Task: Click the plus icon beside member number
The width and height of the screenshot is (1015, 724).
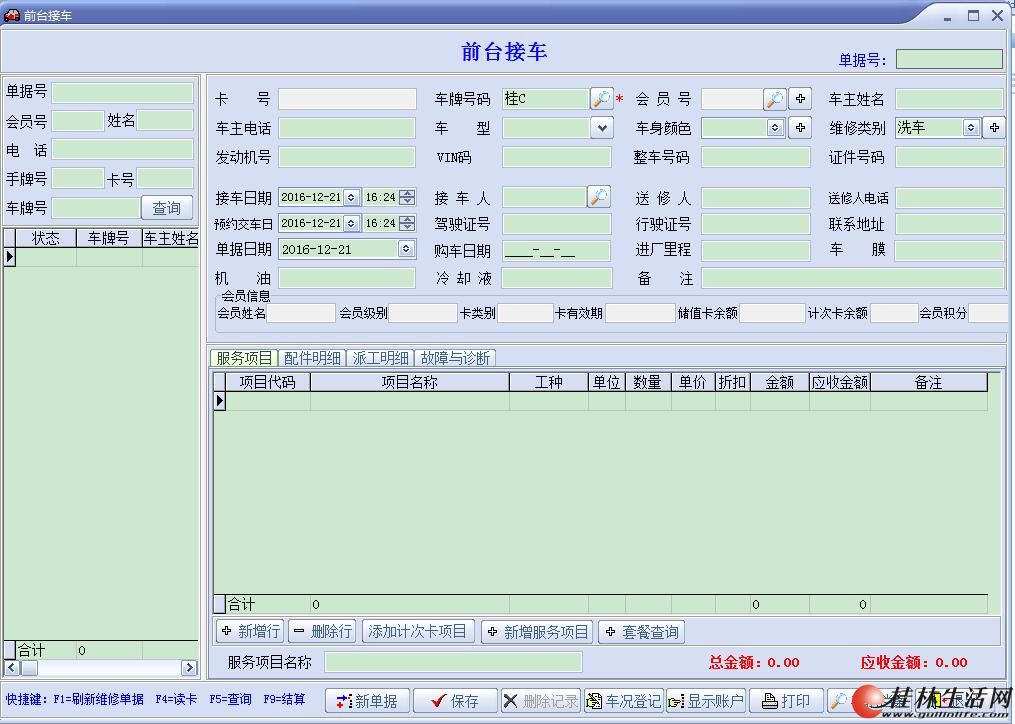Action: coord(800,99)
